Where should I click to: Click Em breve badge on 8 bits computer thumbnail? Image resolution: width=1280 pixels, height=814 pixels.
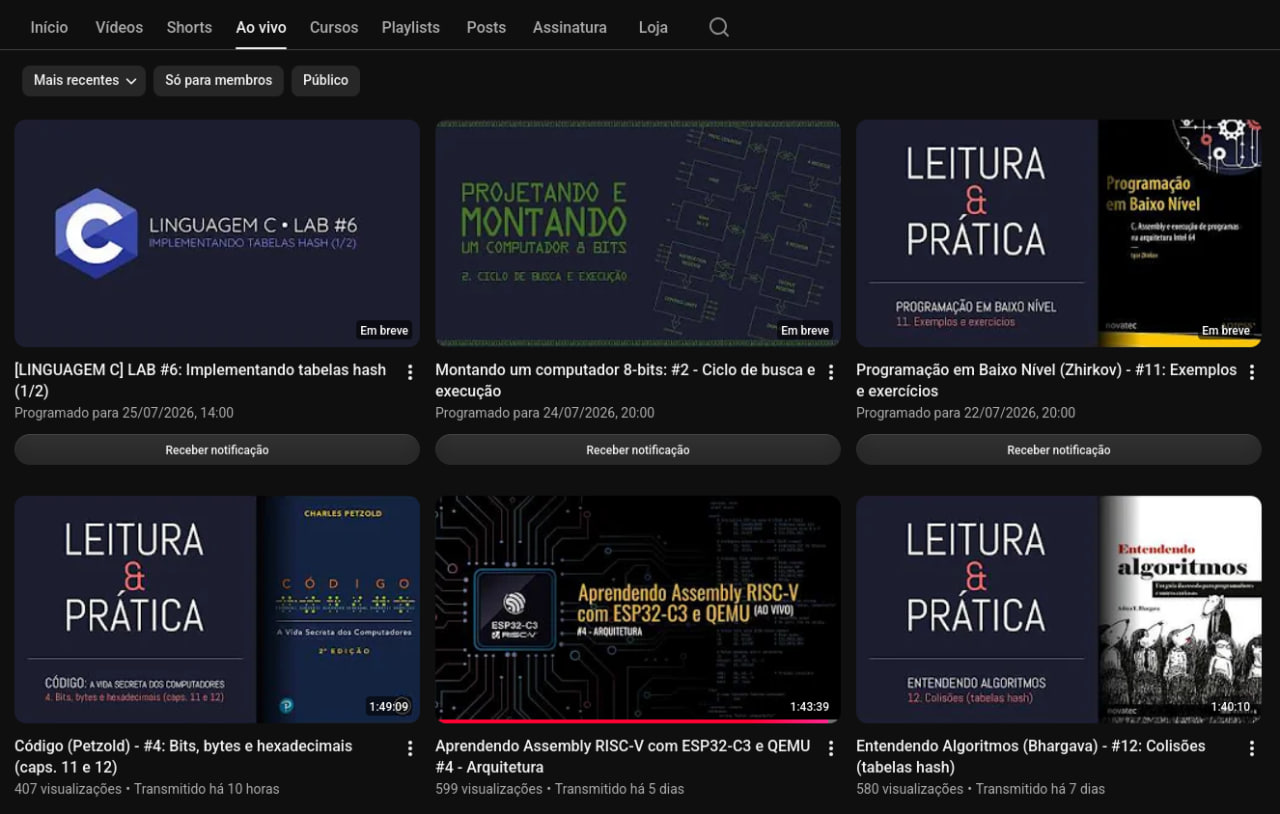(x=805, y=330)
